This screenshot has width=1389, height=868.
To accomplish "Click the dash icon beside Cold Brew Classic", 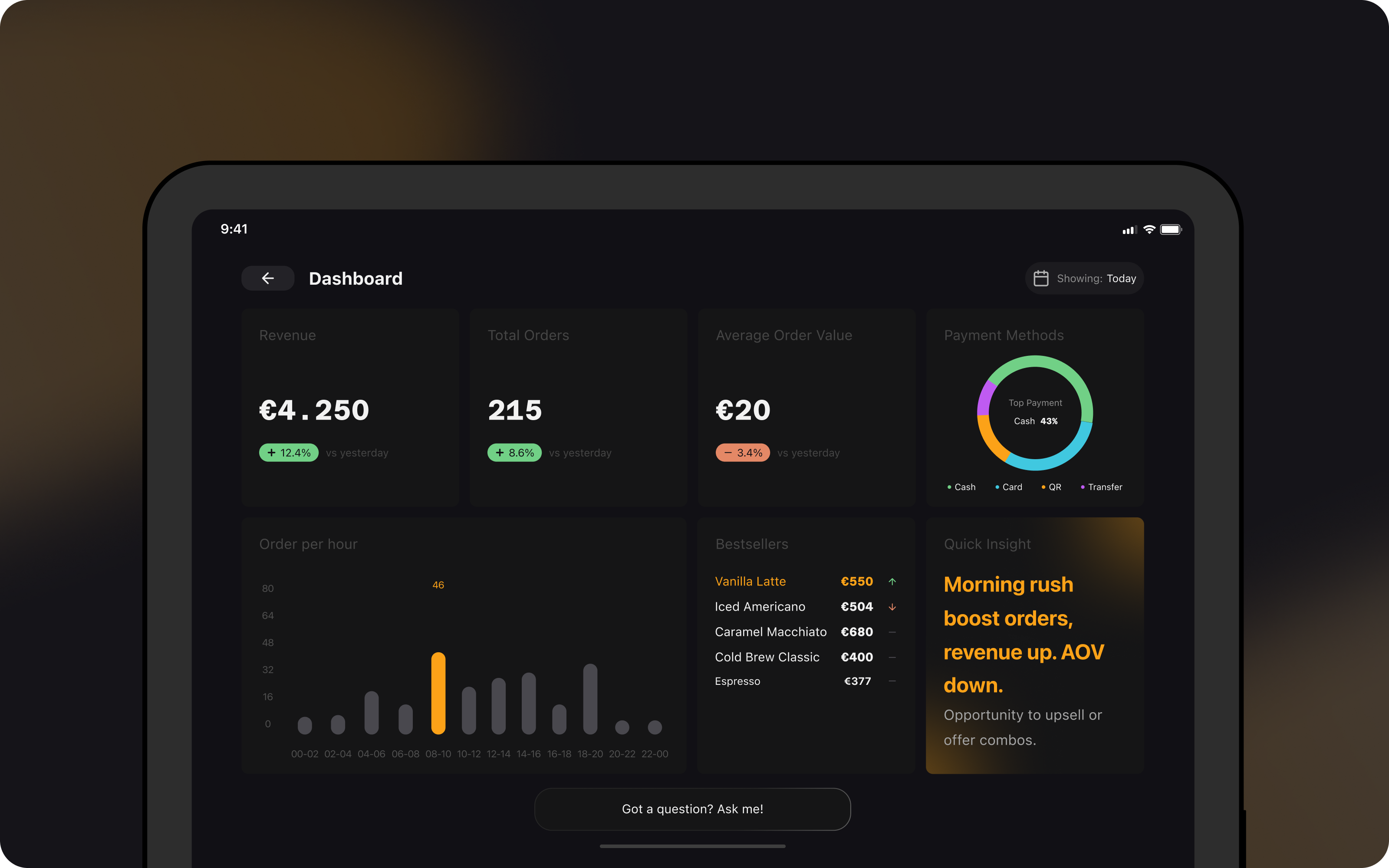I will (892, 658).
